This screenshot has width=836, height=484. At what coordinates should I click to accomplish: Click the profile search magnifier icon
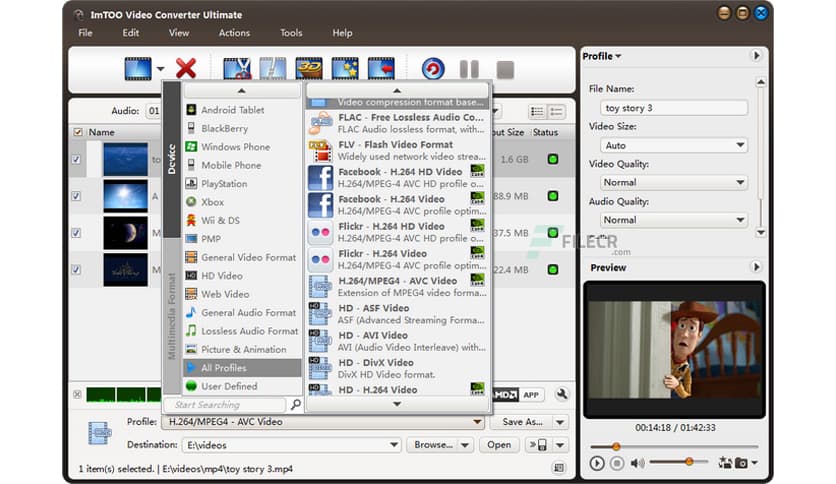(x=295, y=405)
